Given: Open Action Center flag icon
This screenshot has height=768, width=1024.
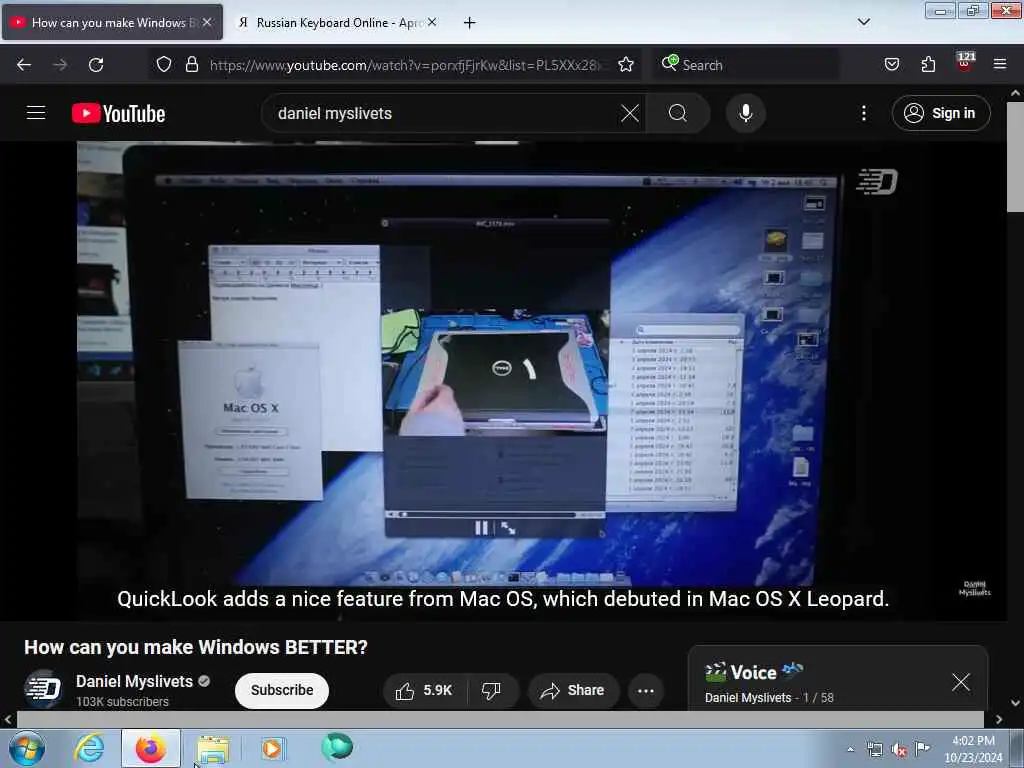Looking at the screenshot, I should coord(923,748).
